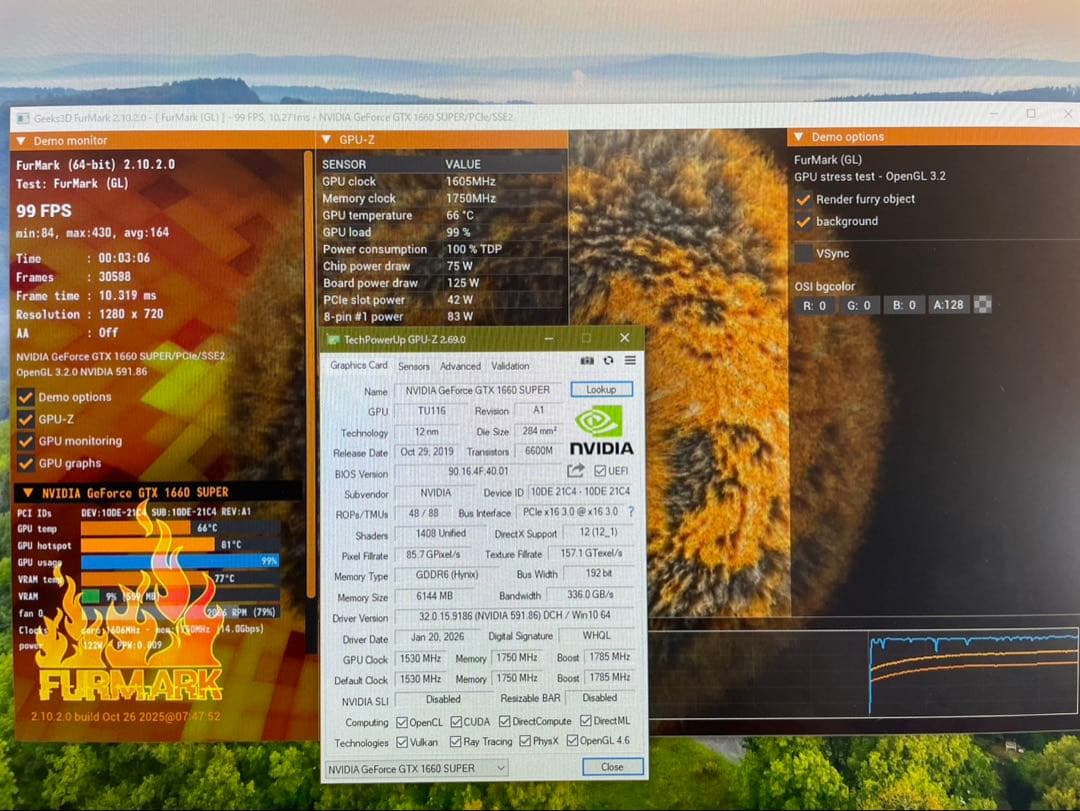
Task: Switch to the Graphics Card tab
Action: (x=359, y=365)
